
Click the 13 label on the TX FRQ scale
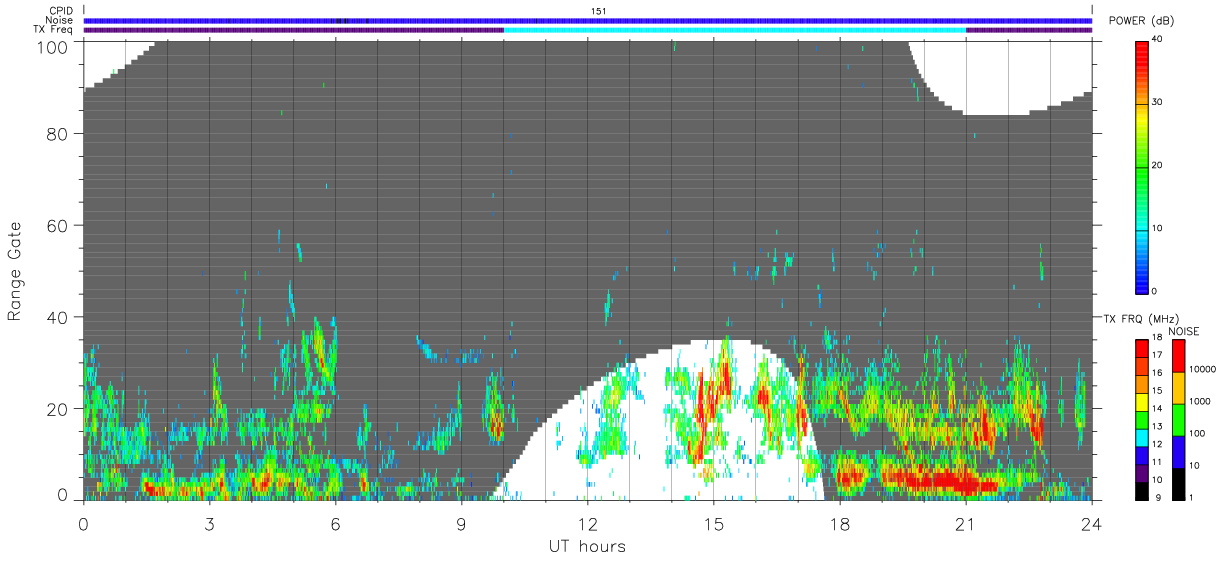pos(1157,426)
